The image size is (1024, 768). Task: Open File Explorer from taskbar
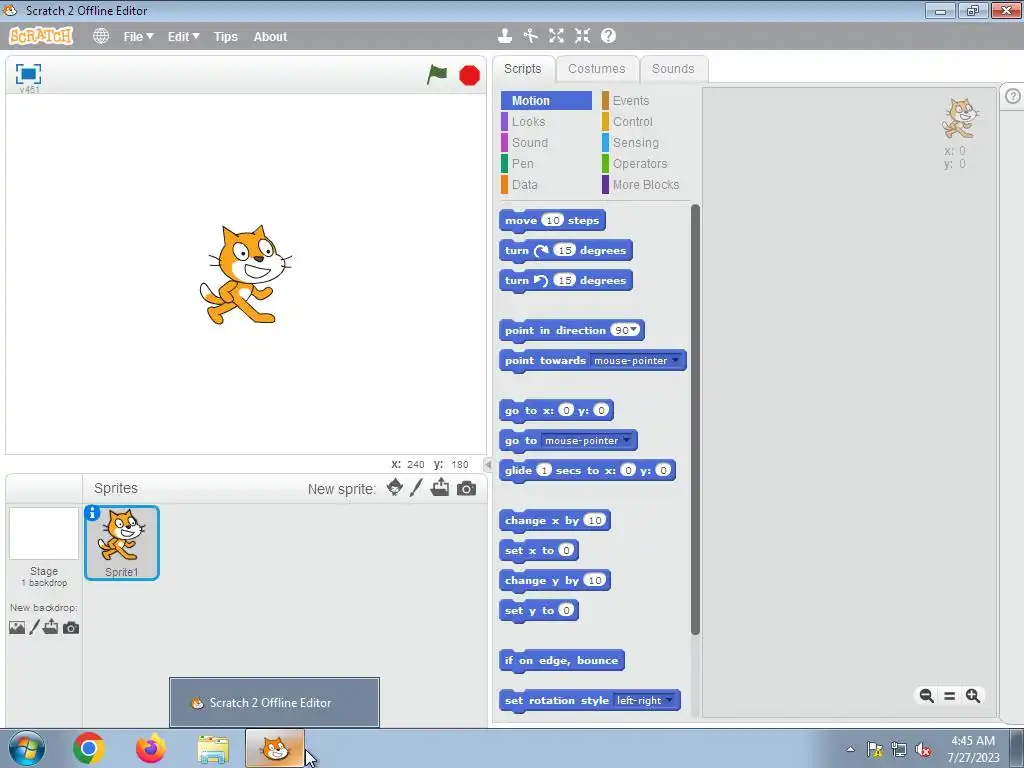point(214,750)
